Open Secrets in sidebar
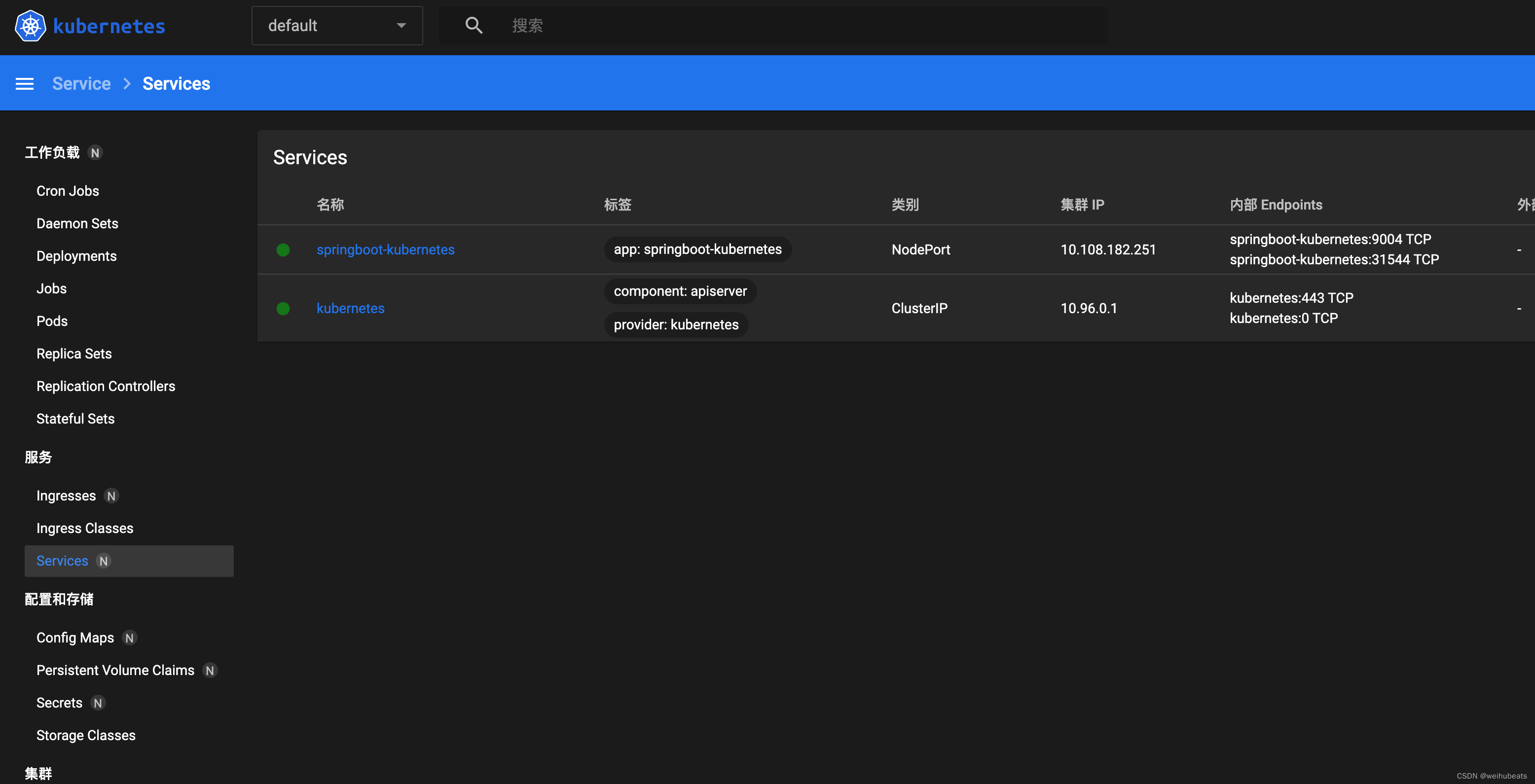Viewport: 1535px width, 784px height. pos(60,703)
